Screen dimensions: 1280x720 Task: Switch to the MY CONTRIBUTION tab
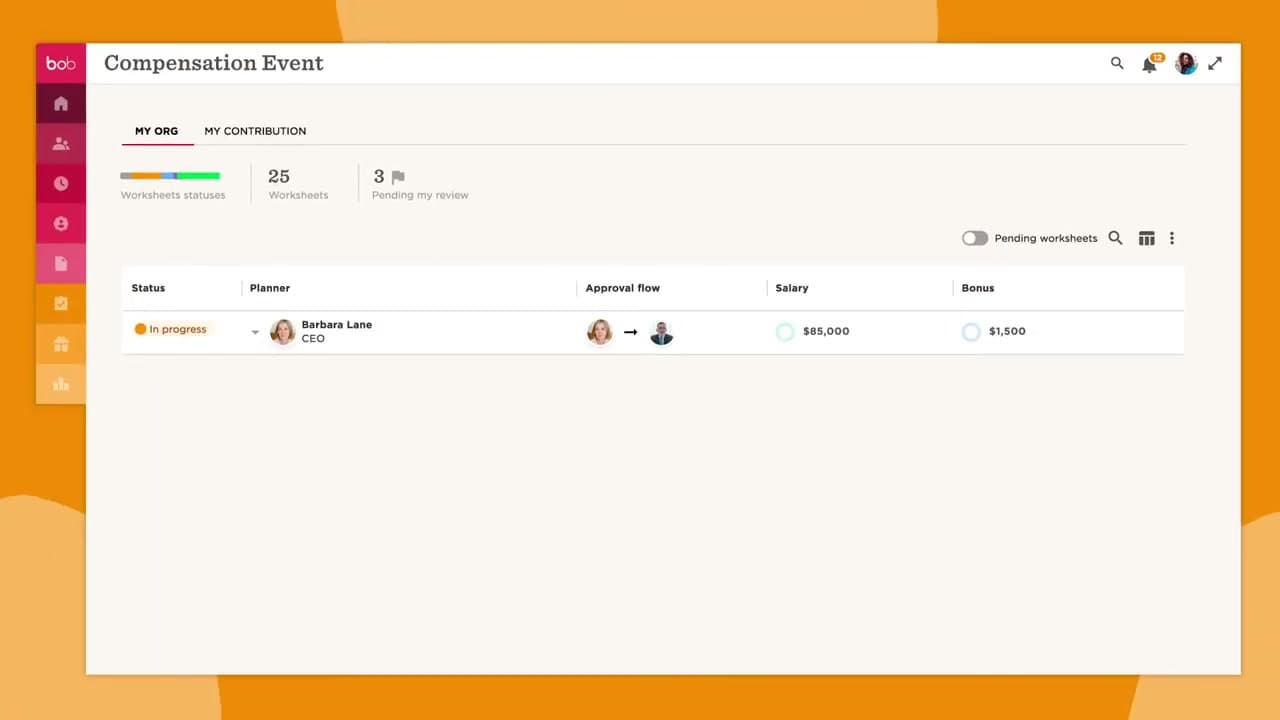255,131
